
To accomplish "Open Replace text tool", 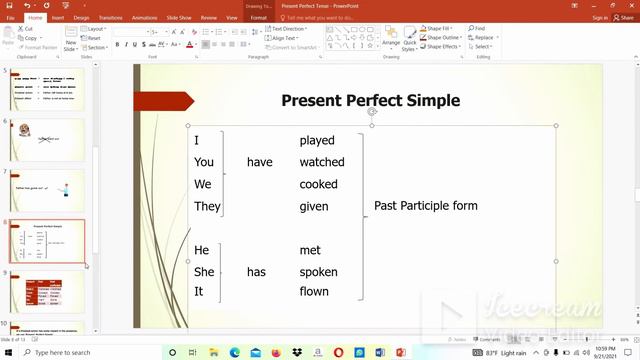I will pos(482,37).
